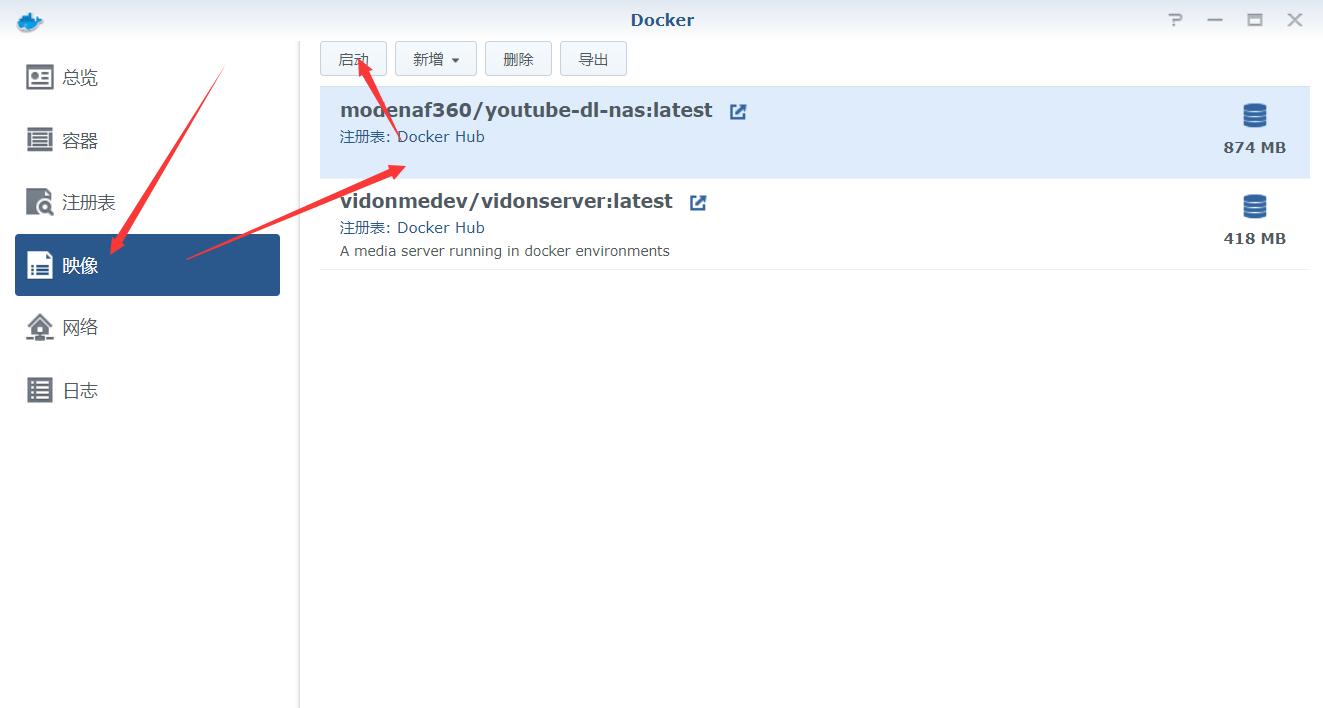The image size is (1323, 708).
Task: Open the help question mark button
Action: coord(1175,20)
